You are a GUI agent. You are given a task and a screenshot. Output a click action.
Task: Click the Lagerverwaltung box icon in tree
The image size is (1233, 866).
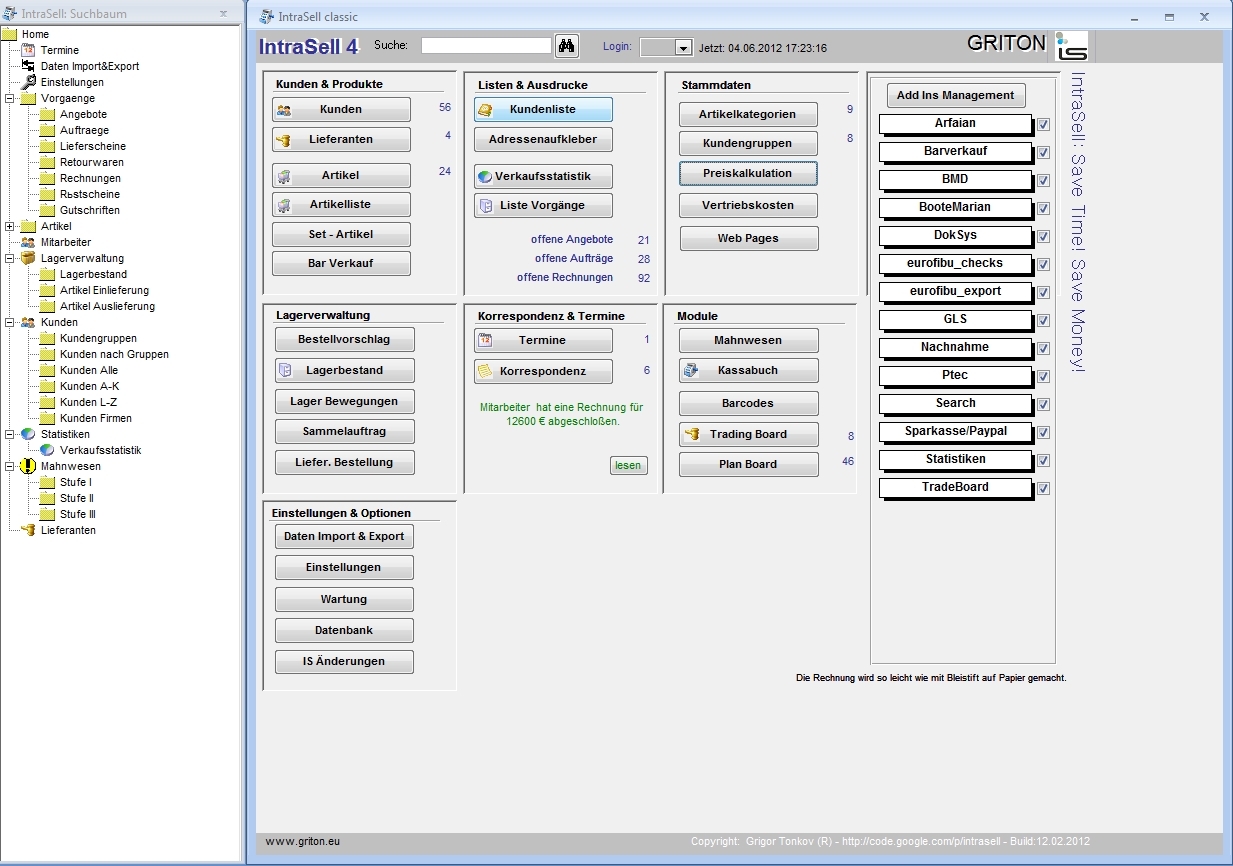28,258
